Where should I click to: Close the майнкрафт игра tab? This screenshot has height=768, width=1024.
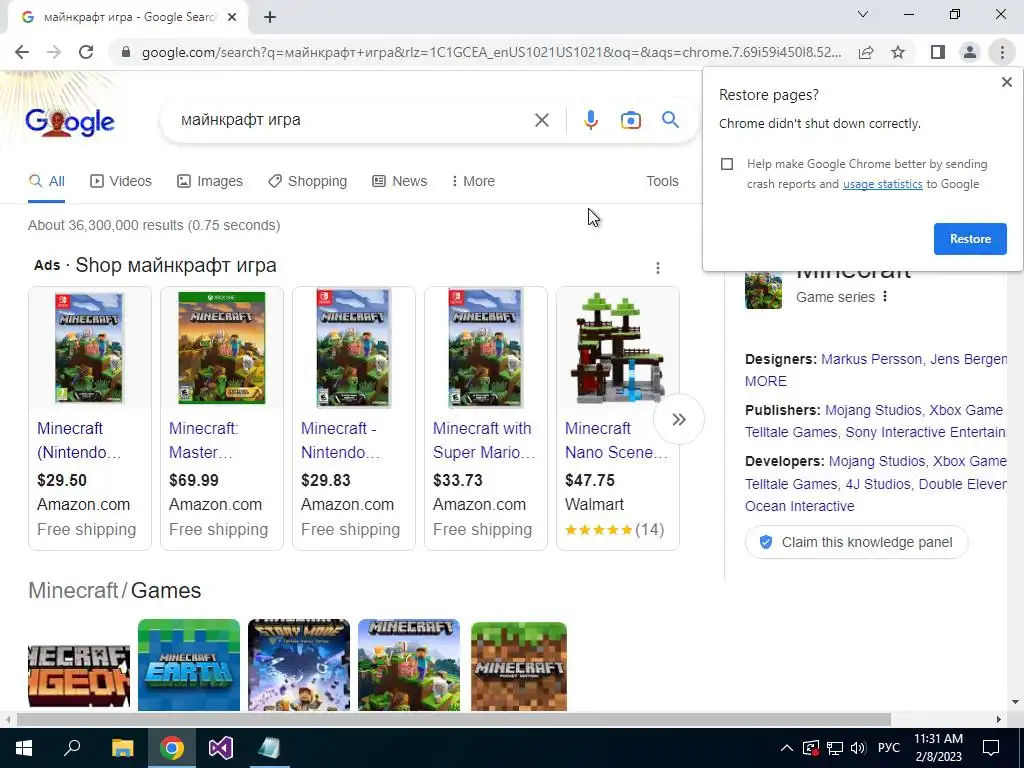(232, 18)
